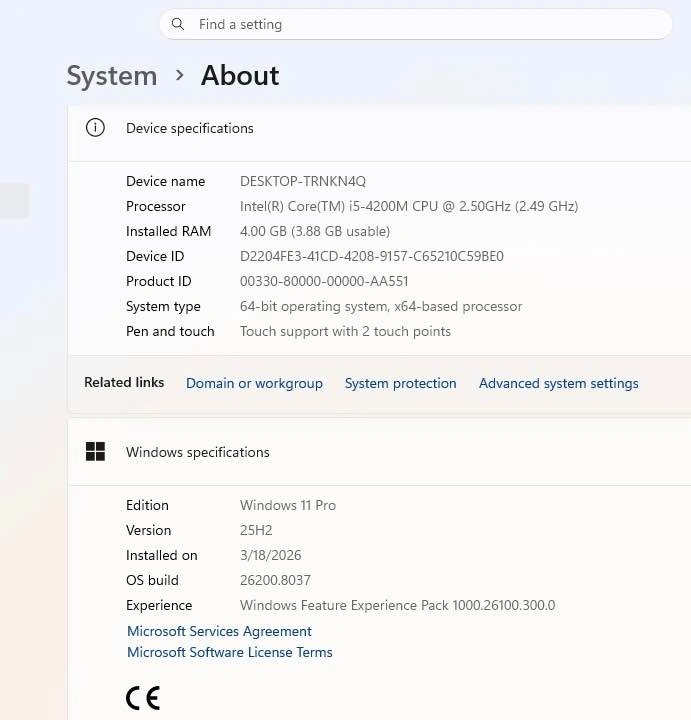Select the Device ID value D2204FE3
The image size is (691, 720).
(371, 256)
